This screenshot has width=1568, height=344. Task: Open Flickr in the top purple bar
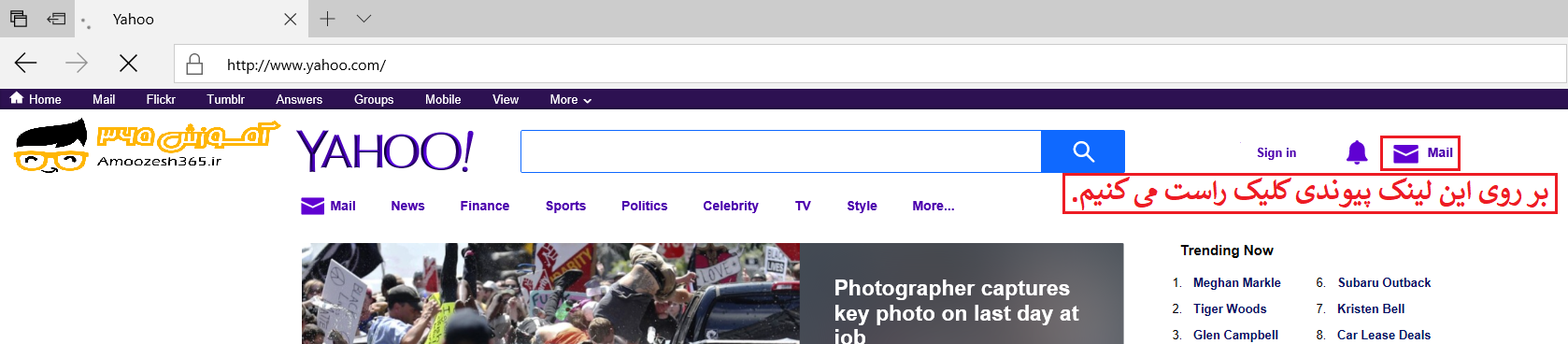161,99
